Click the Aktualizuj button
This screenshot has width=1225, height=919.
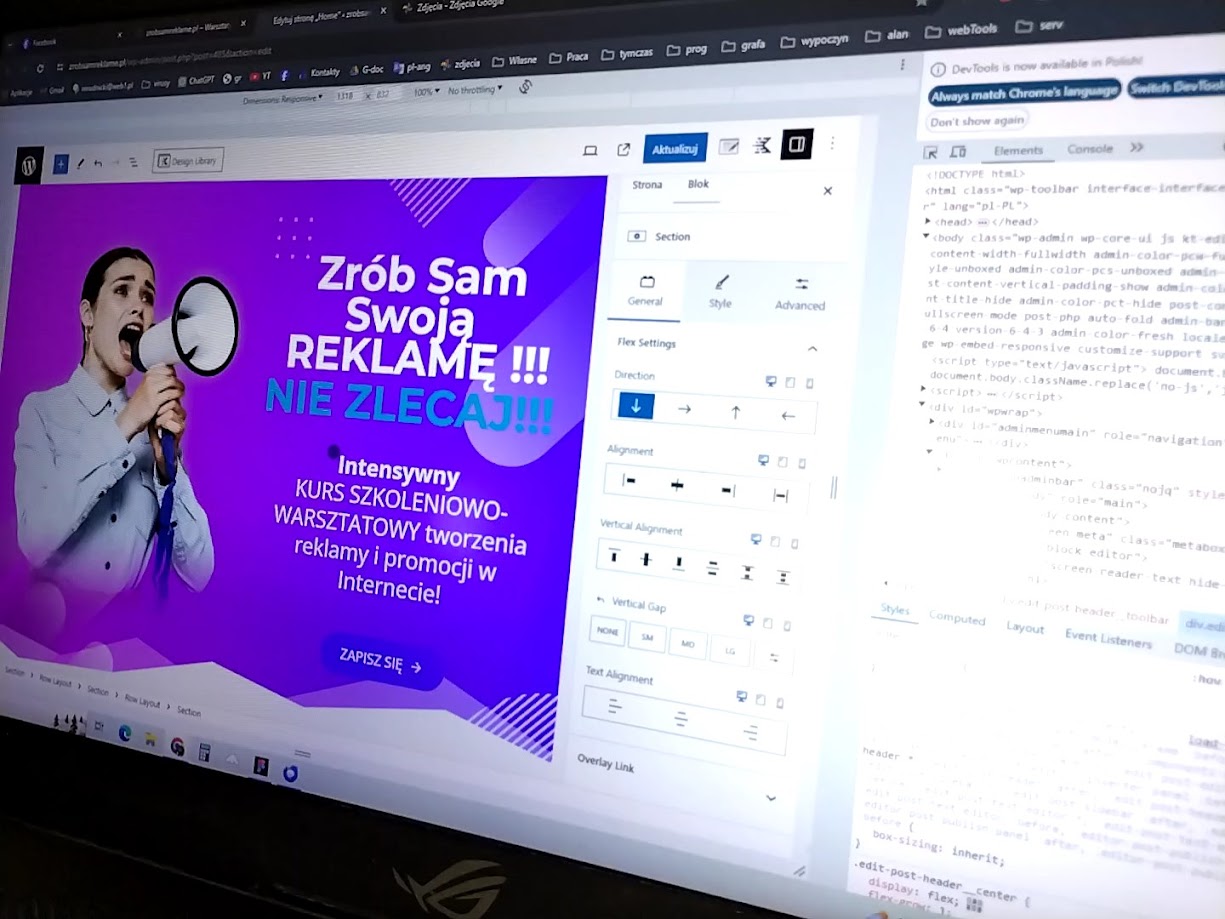(675, 148)
